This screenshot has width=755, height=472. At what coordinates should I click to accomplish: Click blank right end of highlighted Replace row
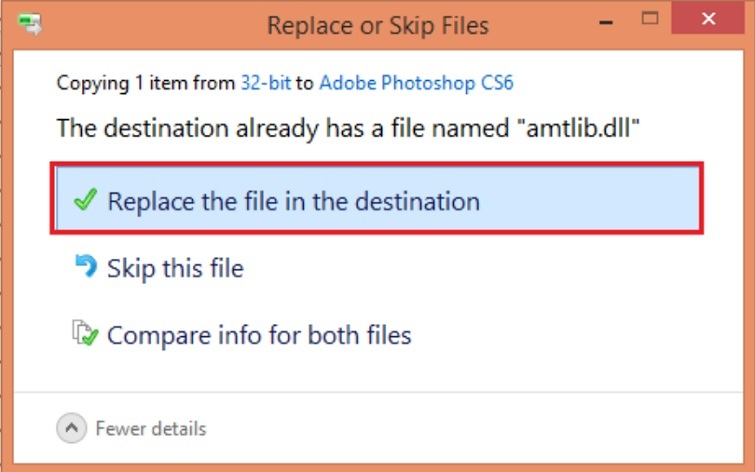[x=620, y=201]
